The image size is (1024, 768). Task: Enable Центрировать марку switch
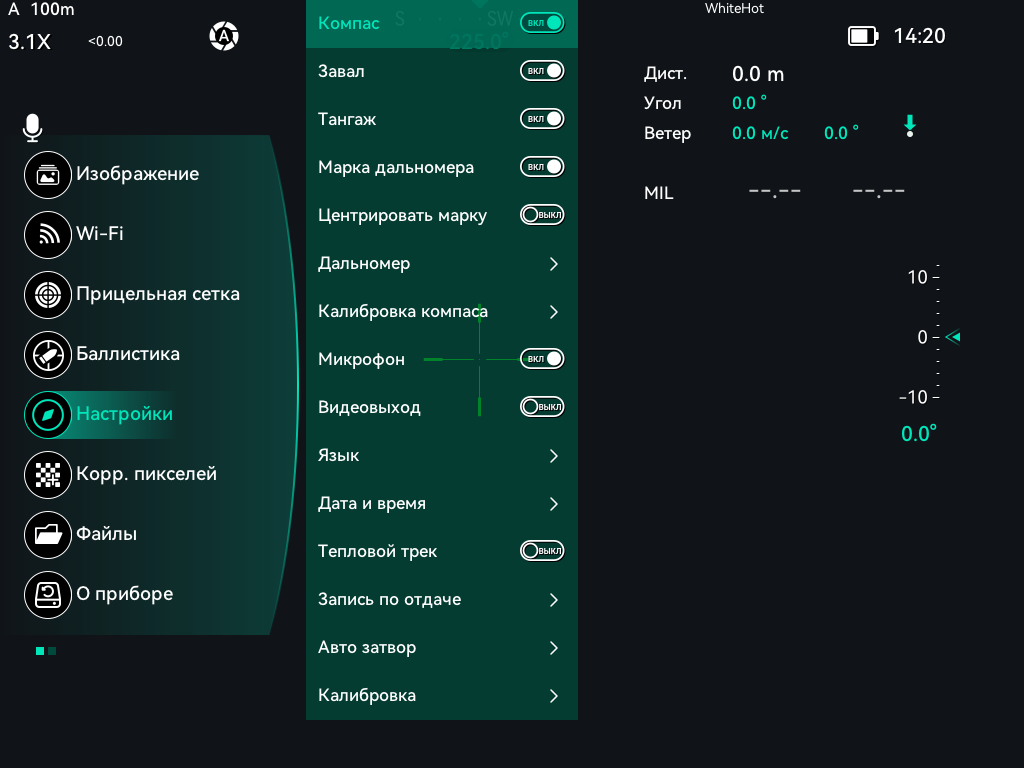coord(542,215)
